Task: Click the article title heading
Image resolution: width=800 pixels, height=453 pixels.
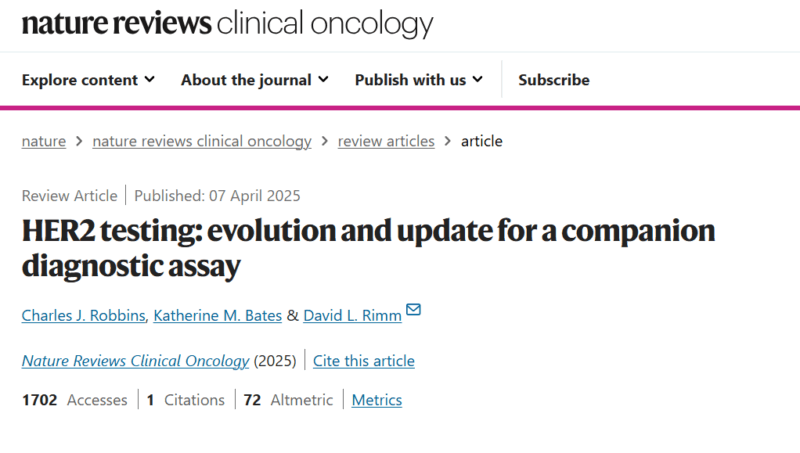Action: coord(368,248)
